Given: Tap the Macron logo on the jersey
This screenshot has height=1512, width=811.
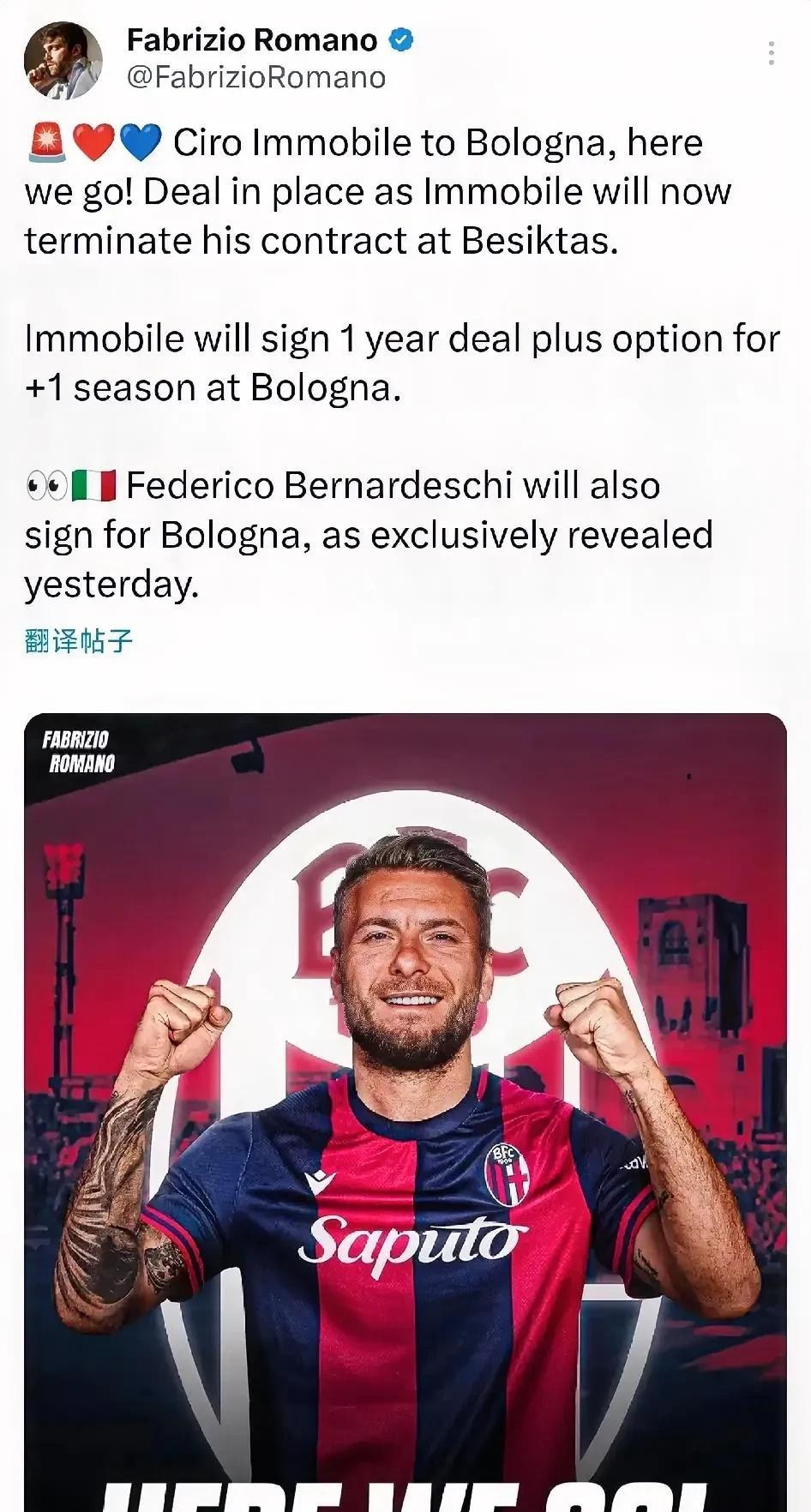Looking at the screenshot, I should pos(320,1182).
